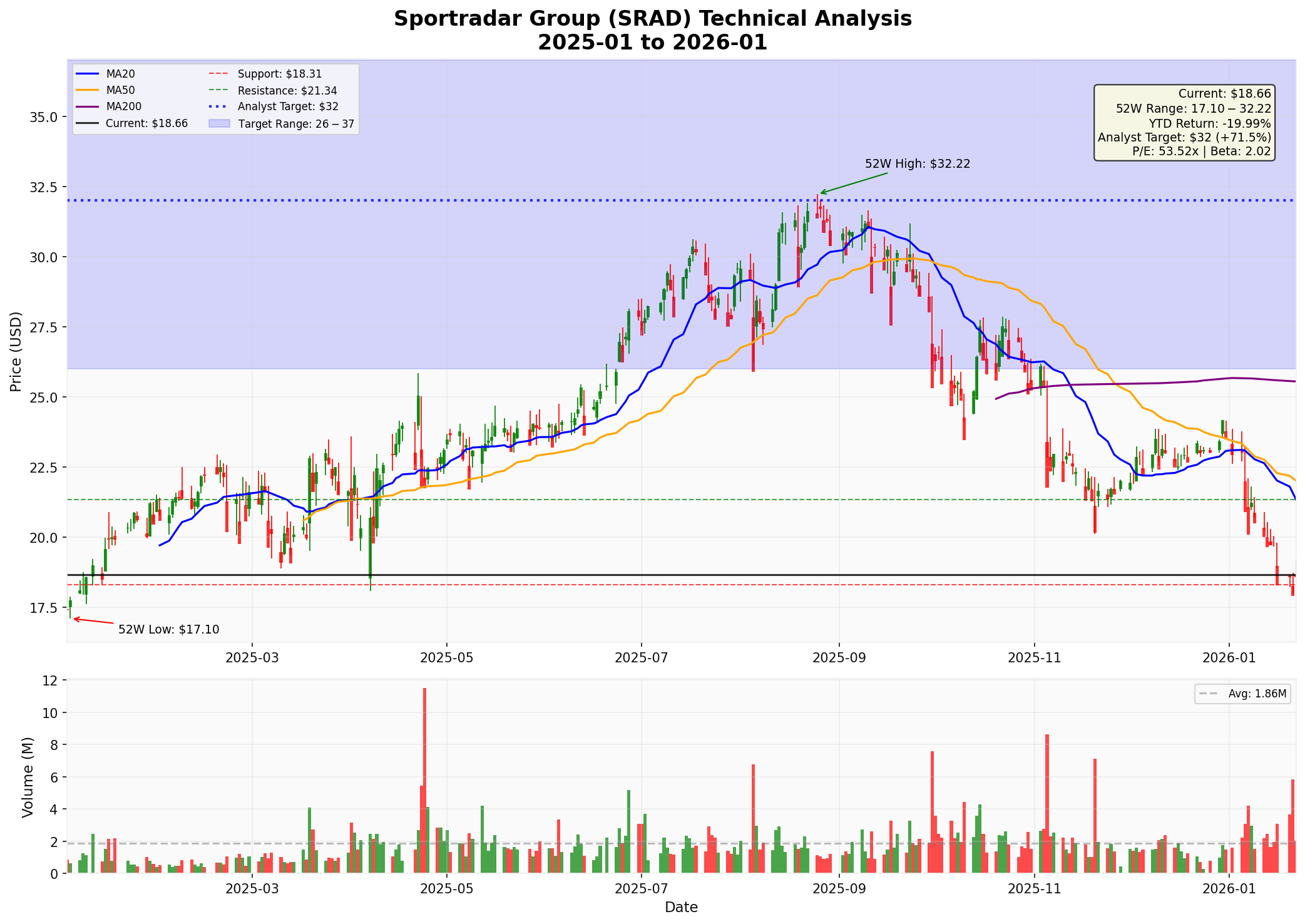Click the Current $18.66 legend entry
This screenshot has width=1305, height=924.
click(146, 124)
